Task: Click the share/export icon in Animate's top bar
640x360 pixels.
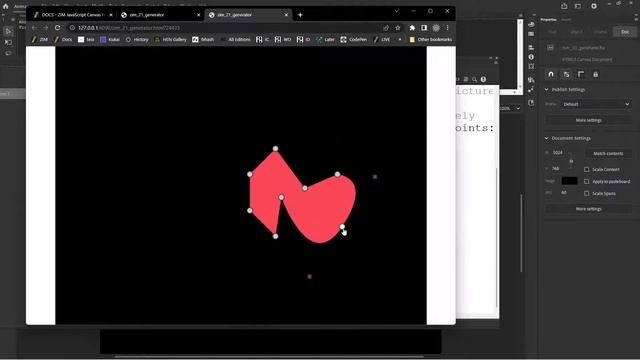Action: [564, 6]
